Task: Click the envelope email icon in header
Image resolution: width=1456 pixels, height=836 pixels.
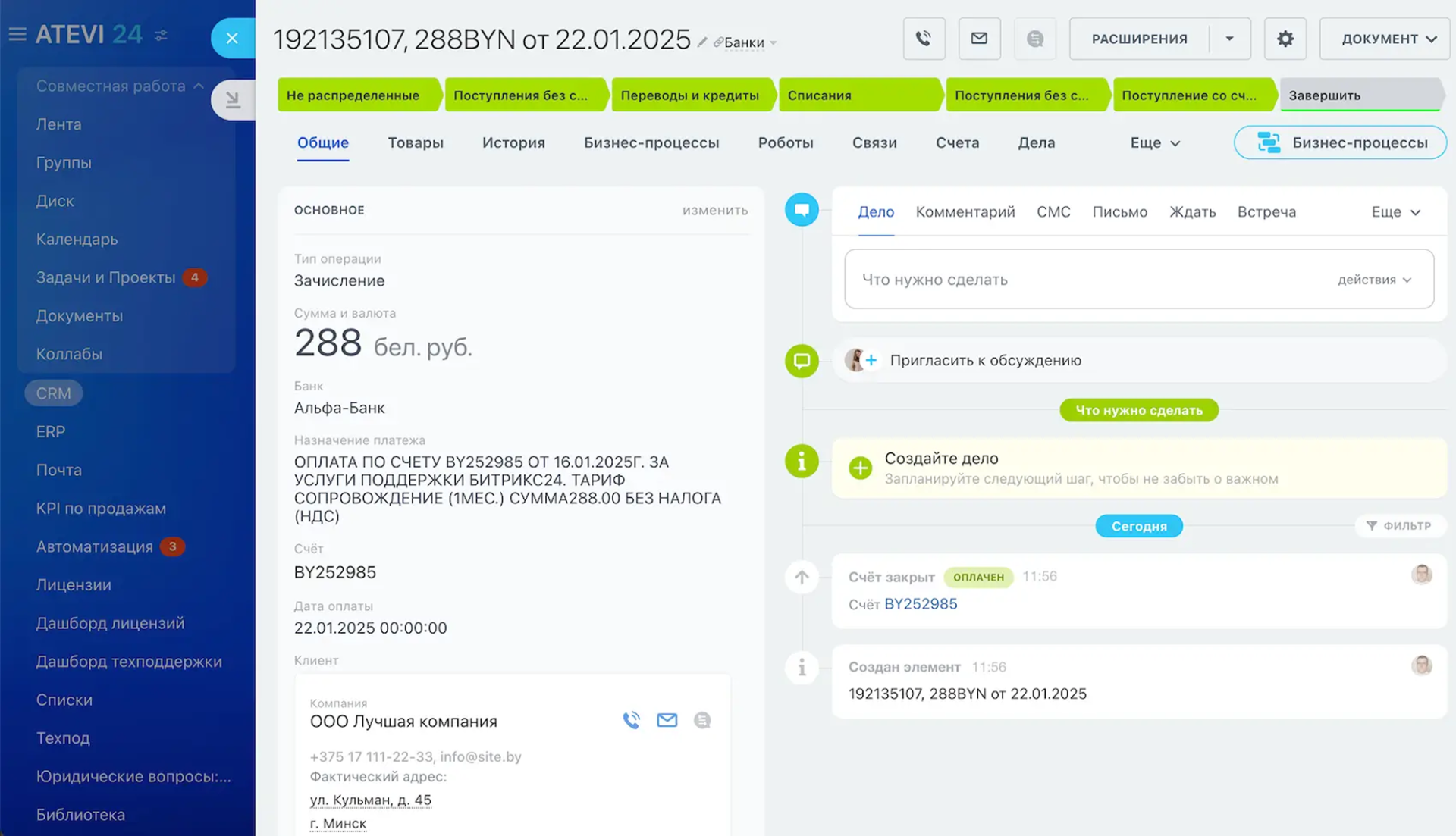Action: click(x=979, y=39)
